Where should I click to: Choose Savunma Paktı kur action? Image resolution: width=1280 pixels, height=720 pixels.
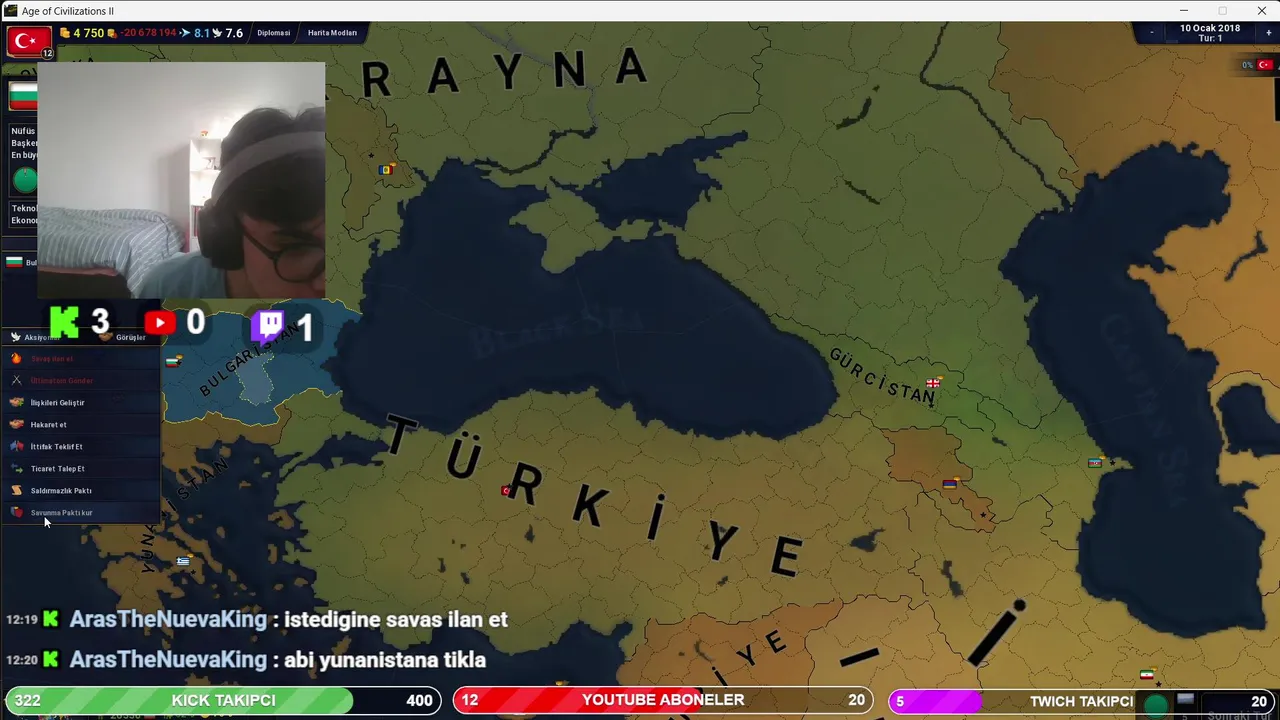(80, 513)
